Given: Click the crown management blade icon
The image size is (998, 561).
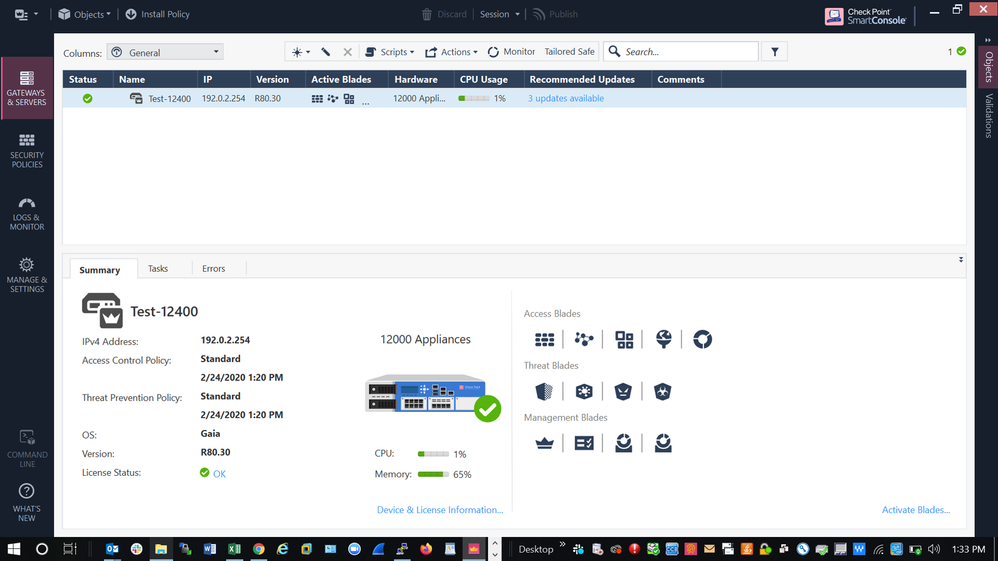Looking at the screenshot, I should pyautogui.click(x=544, y=443).
